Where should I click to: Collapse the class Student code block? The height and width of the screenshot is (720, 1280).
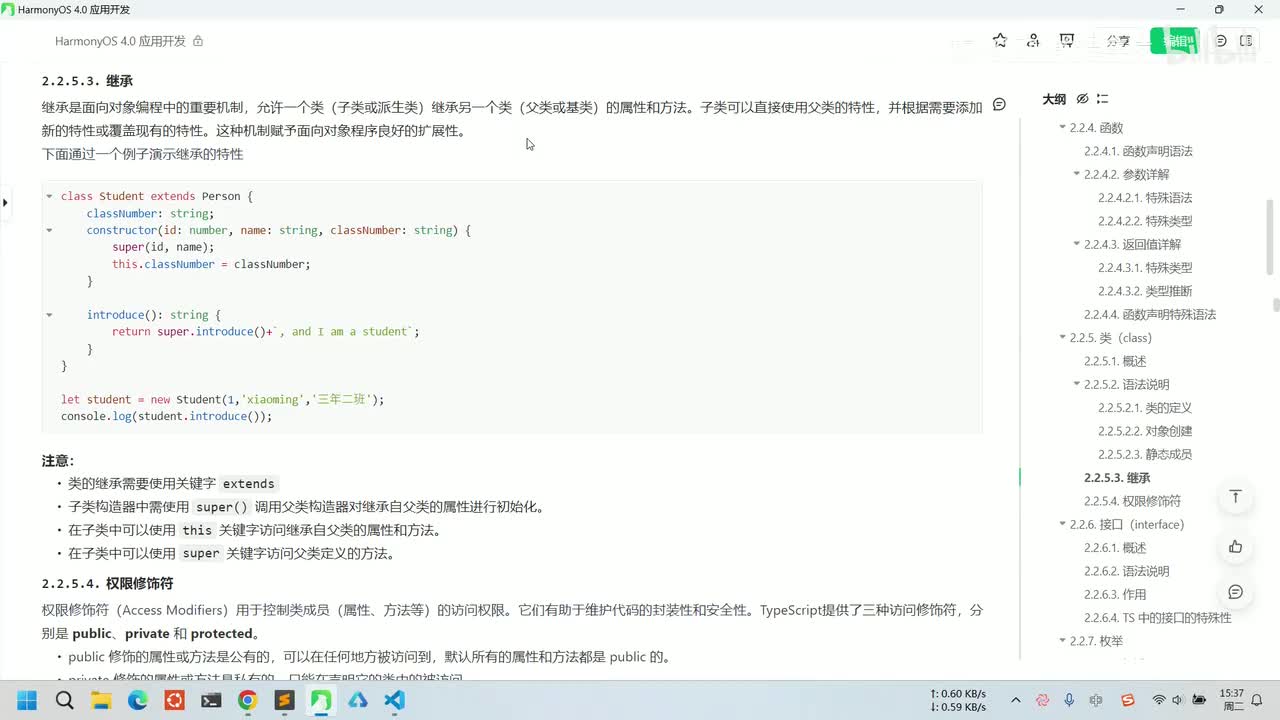49,196
